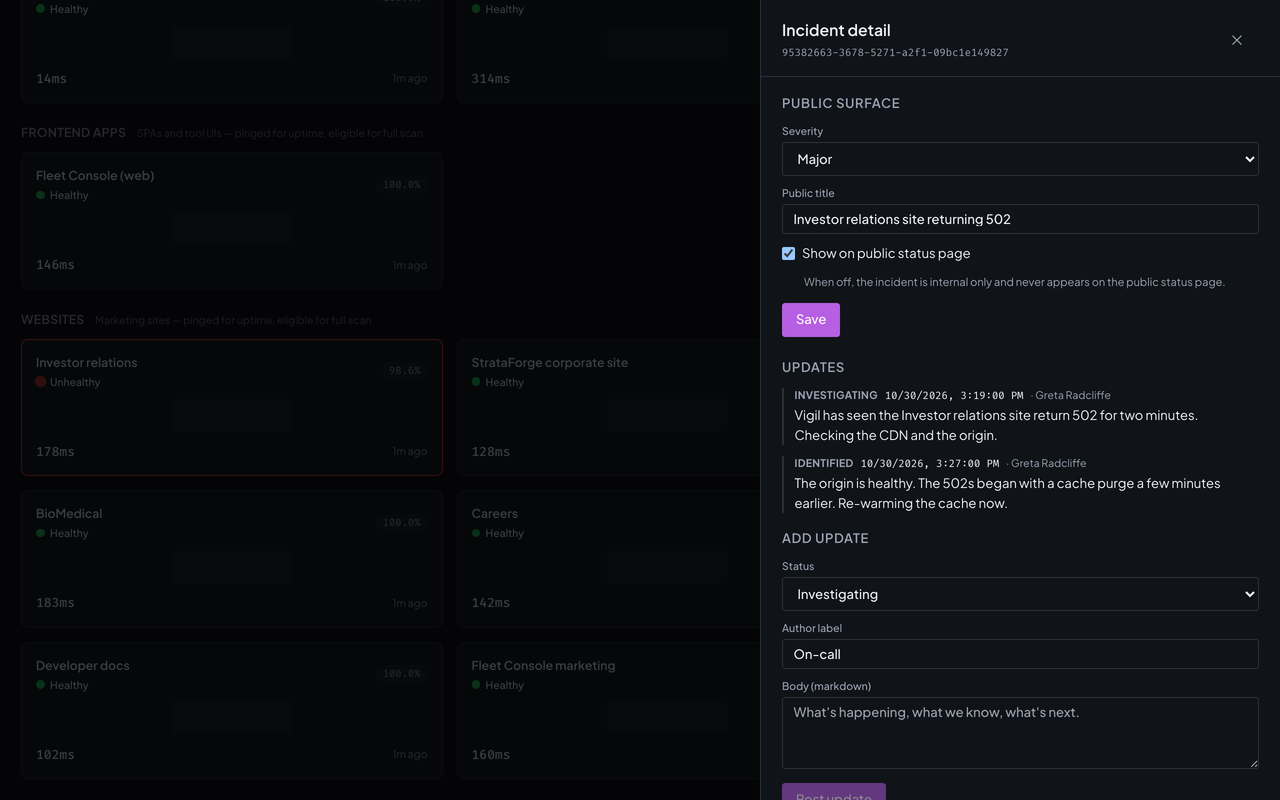Close the Incident detail panel
The image size is (1280, 800).
click(1237, 40)
